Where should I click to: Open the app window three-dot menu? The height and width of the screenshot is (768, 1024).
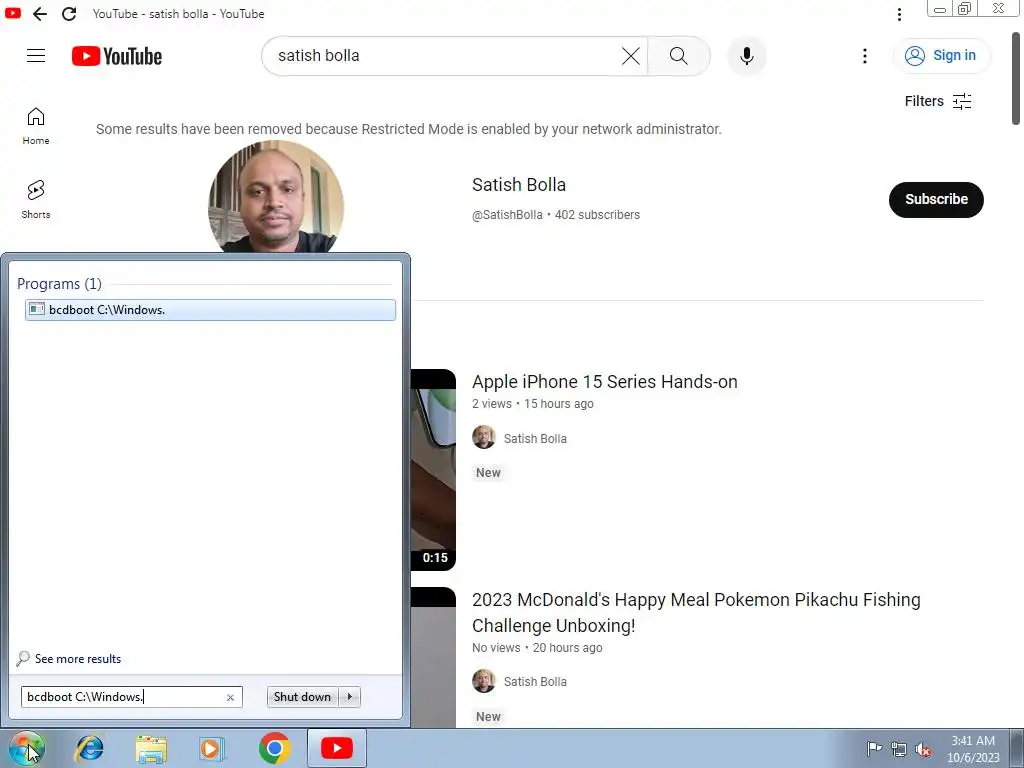click(899, 14)
